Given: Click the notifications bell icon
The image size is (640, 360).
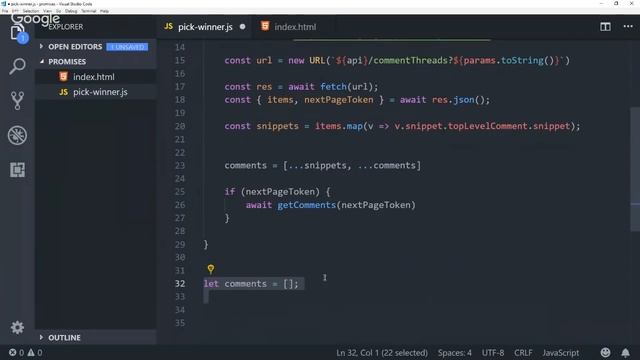Looking at the screenshot, I should (x=625, y=353).
